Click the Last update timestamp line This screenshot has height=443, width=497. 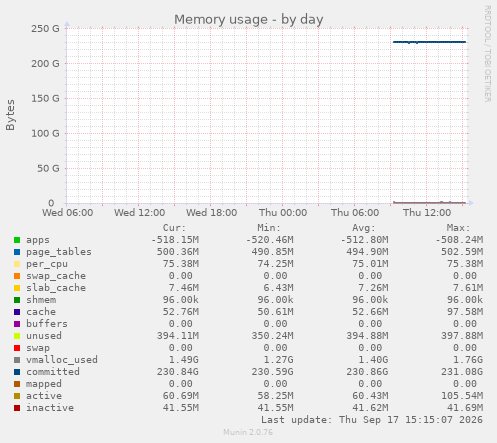(x=372, y=420)
